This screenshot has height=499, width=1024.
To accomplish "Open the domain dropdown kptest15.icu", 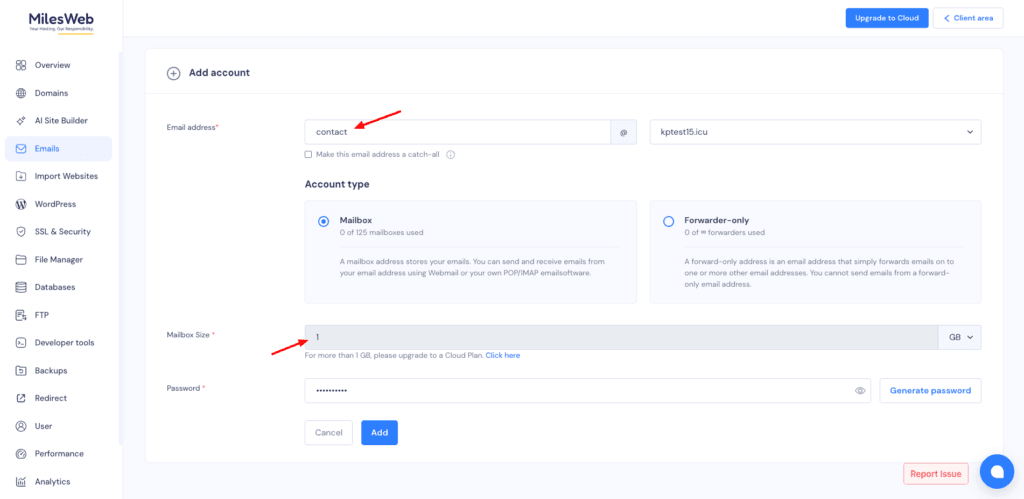I will point(816,132).
